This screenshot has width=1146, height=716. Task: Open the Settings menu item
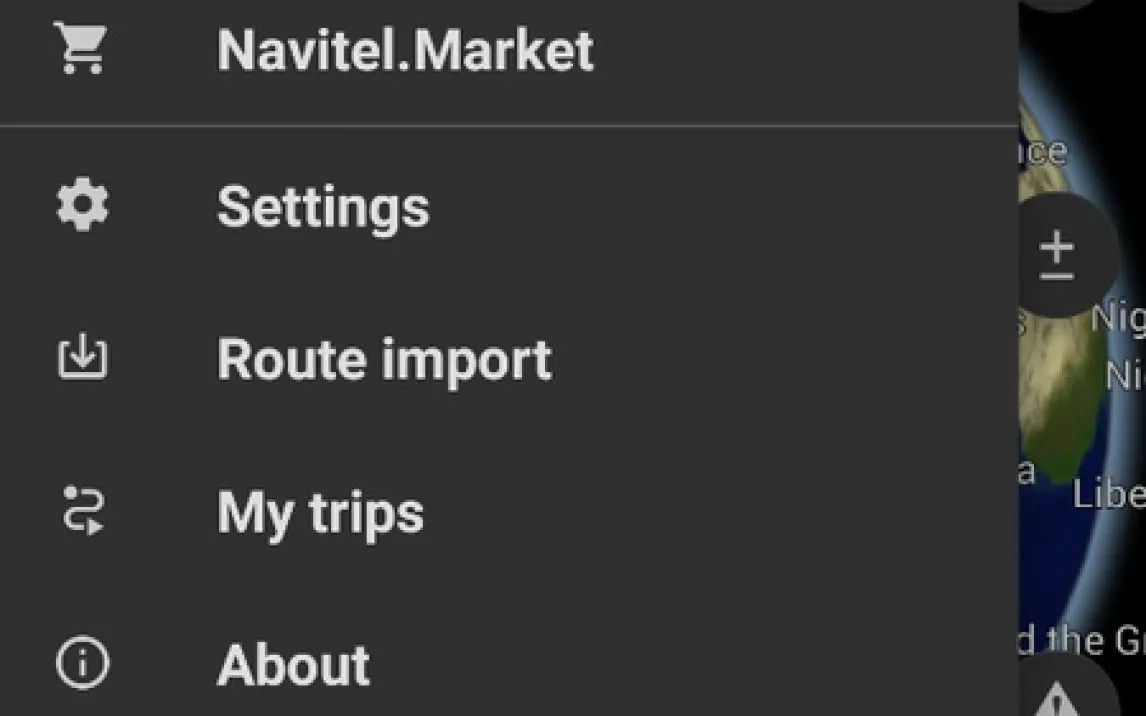pos(323,207)
